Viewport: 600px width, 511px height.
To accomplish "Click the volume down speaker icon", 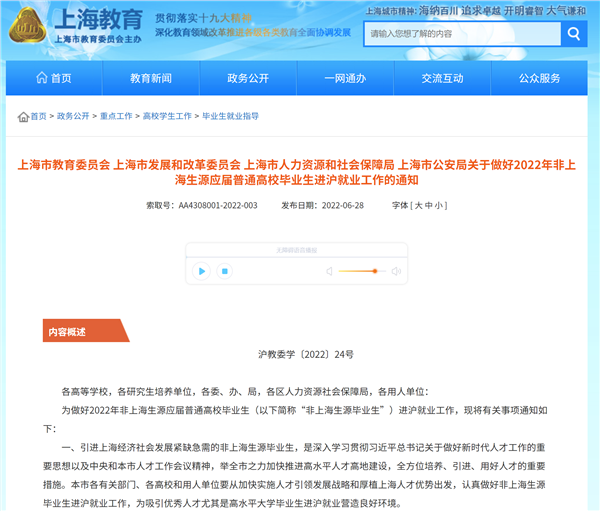I will [329, 271].
